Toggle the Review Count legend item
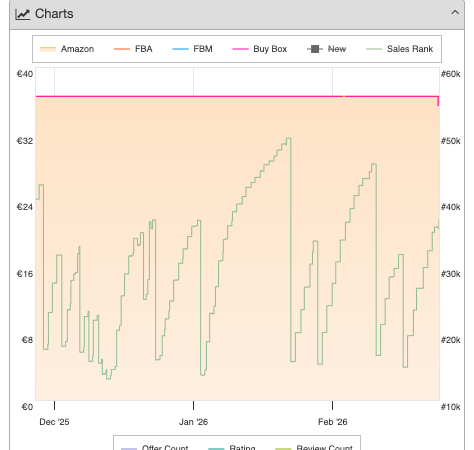The width and height of the screenshot is (474, 450). [x=314, y=447]
